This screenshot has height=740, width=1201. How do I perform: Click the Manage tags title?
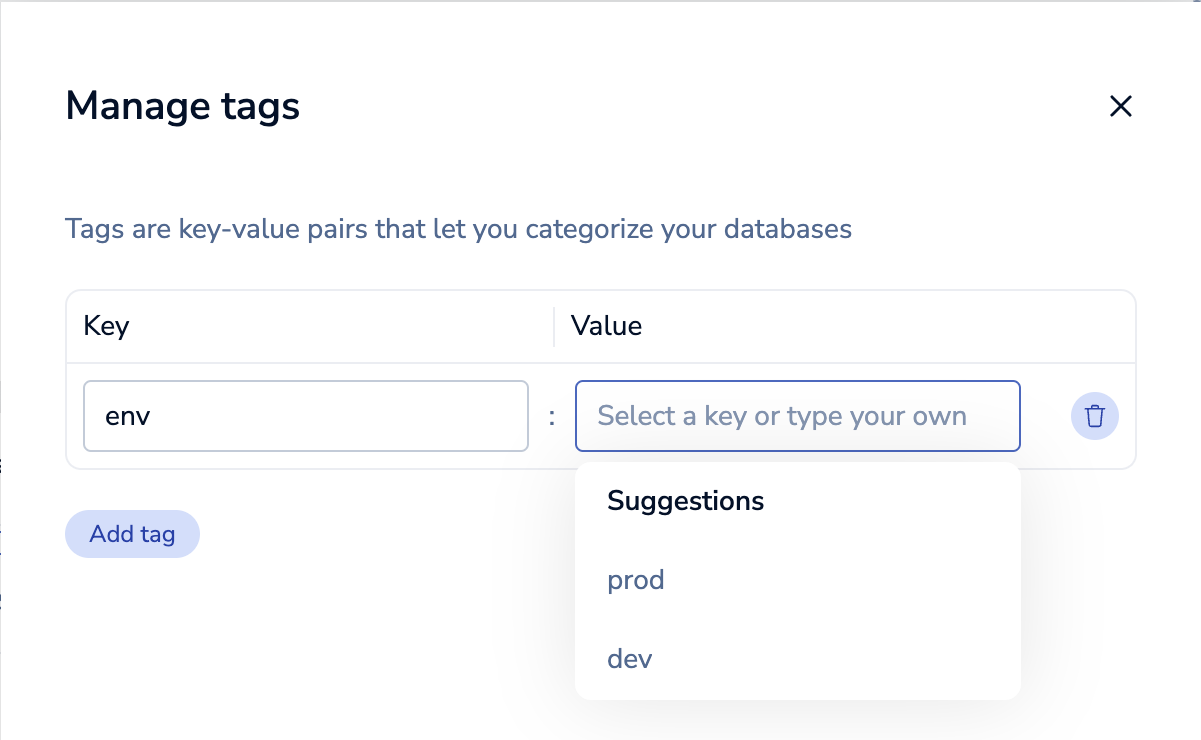(x=183, y=106)
